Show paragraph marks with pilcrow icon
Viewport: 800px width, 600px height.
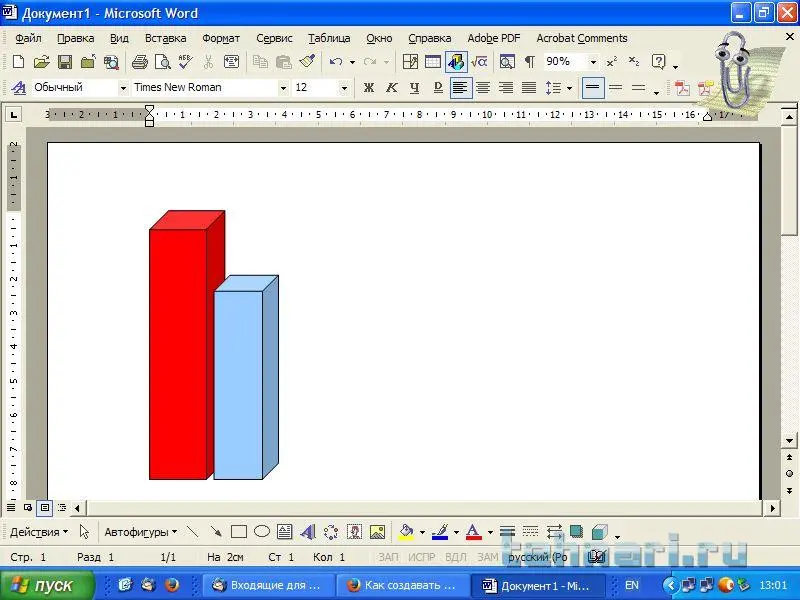coord(530,62)
